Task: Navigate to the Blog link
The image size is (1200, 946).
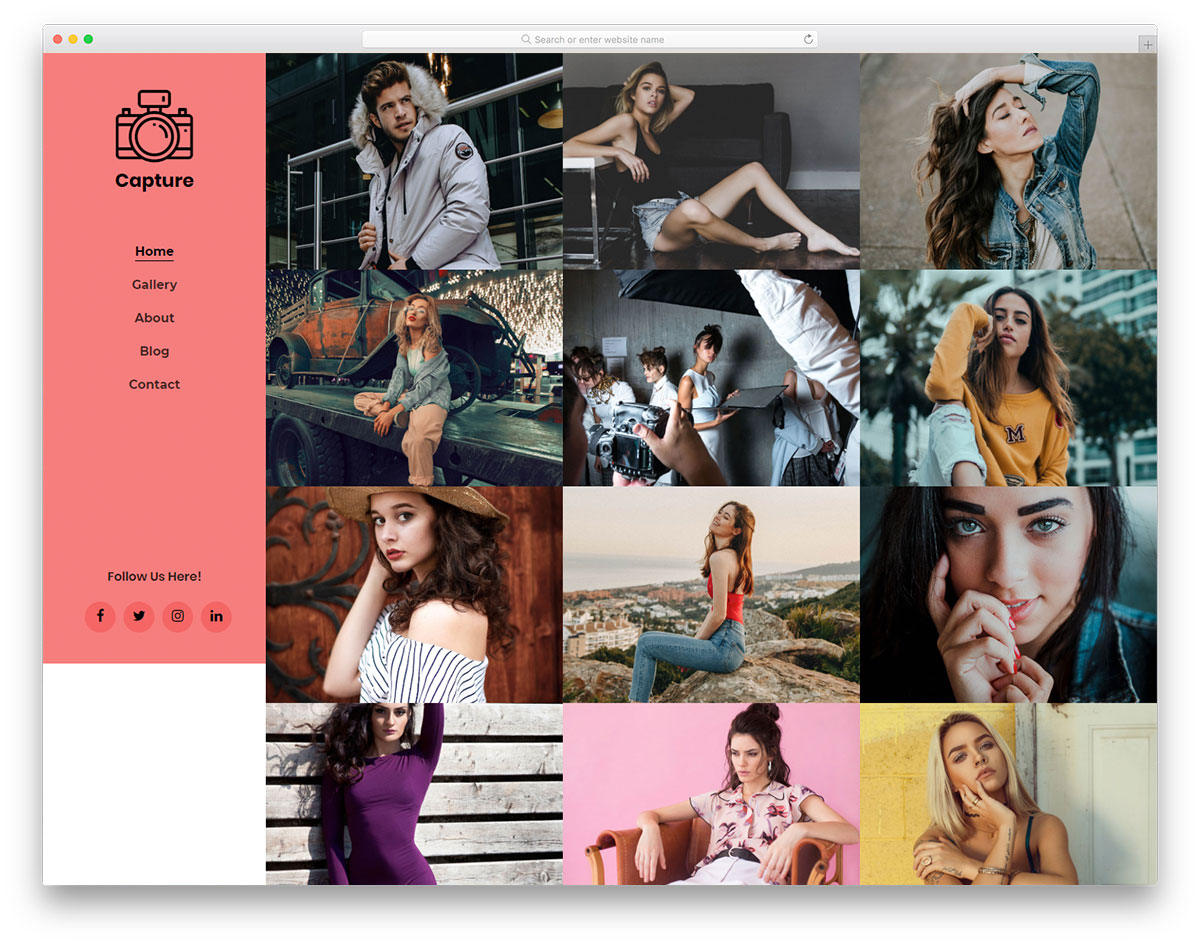Action: [154, 351]
